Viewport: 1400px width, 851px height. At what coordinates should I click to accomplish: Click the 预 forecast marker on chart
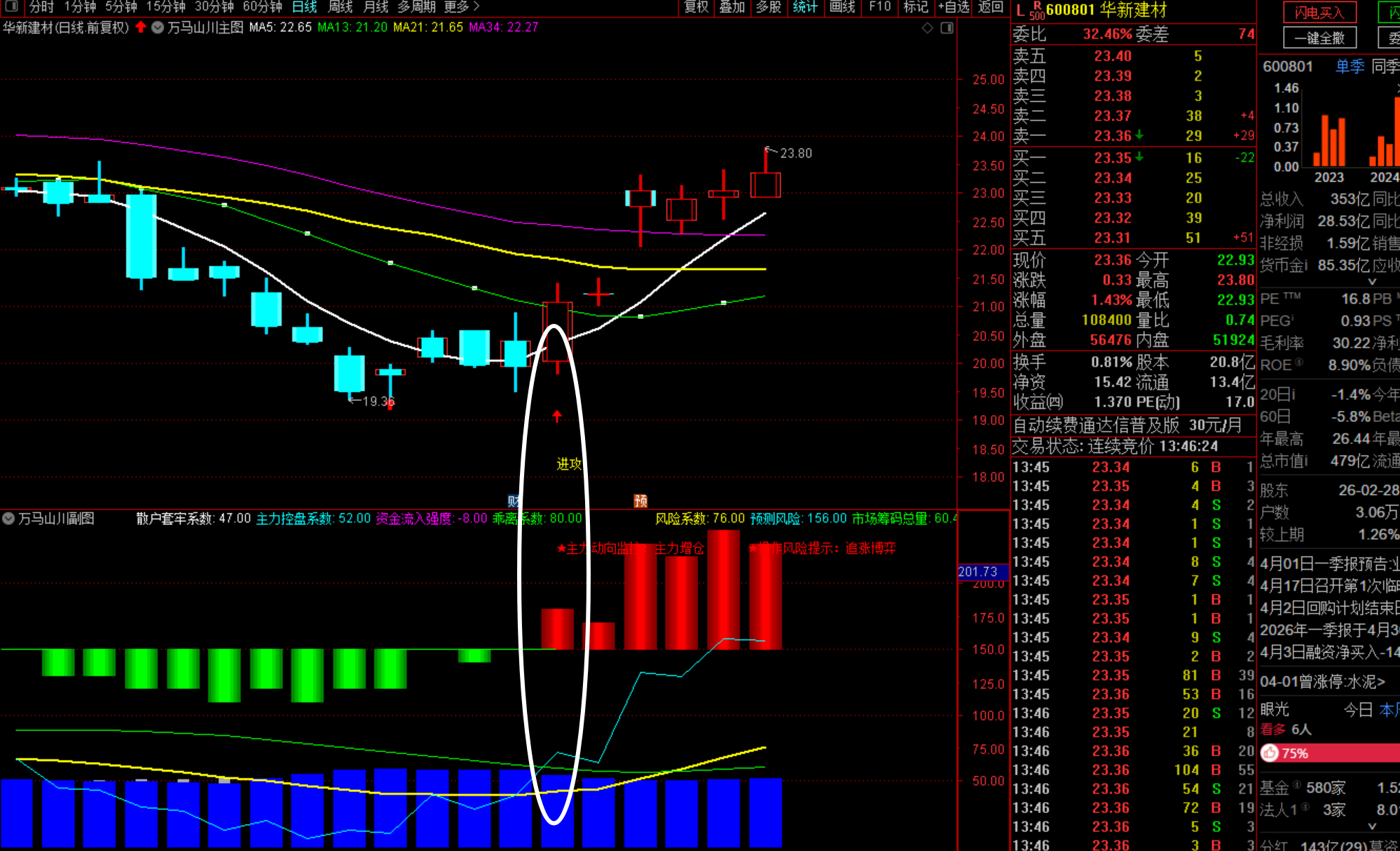tap(640, 501)
